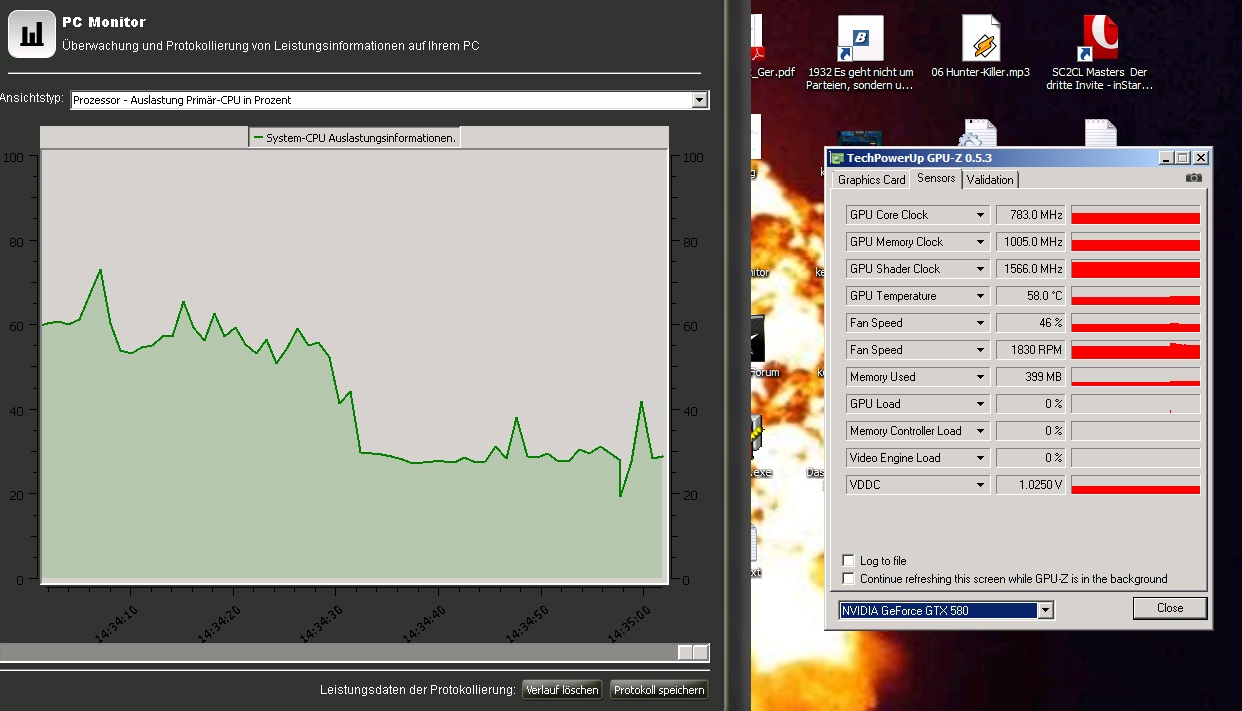Minimize the GPU-Z window

click(1166, 158)
